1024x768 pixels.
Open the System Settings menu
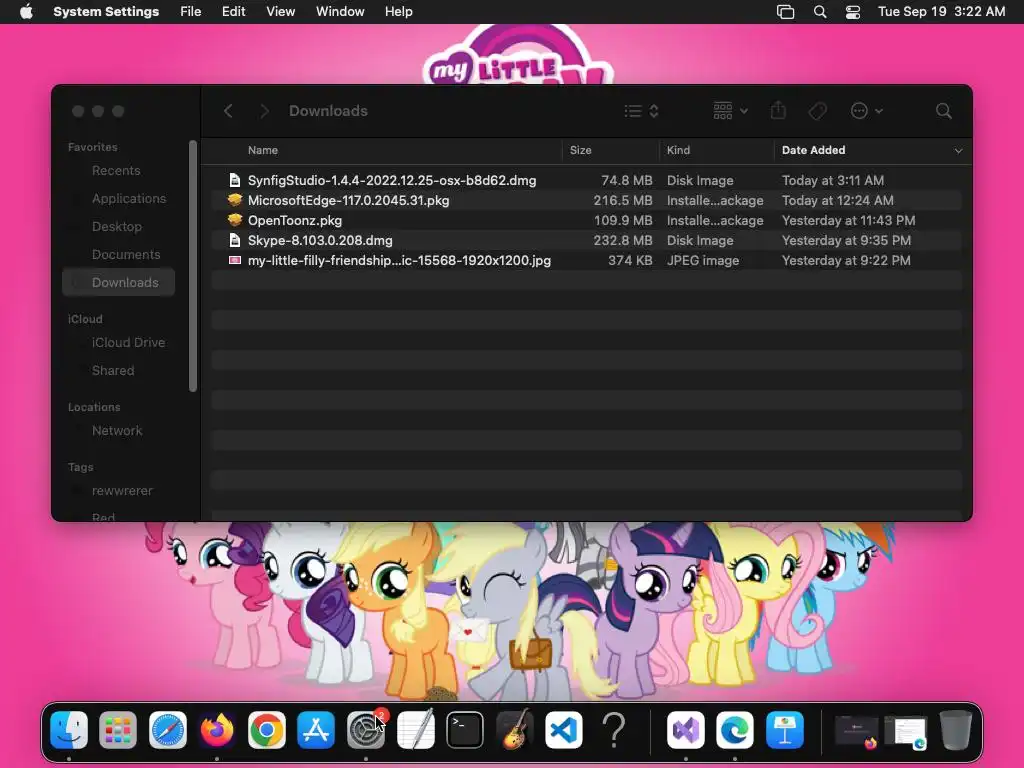(106, 12)
